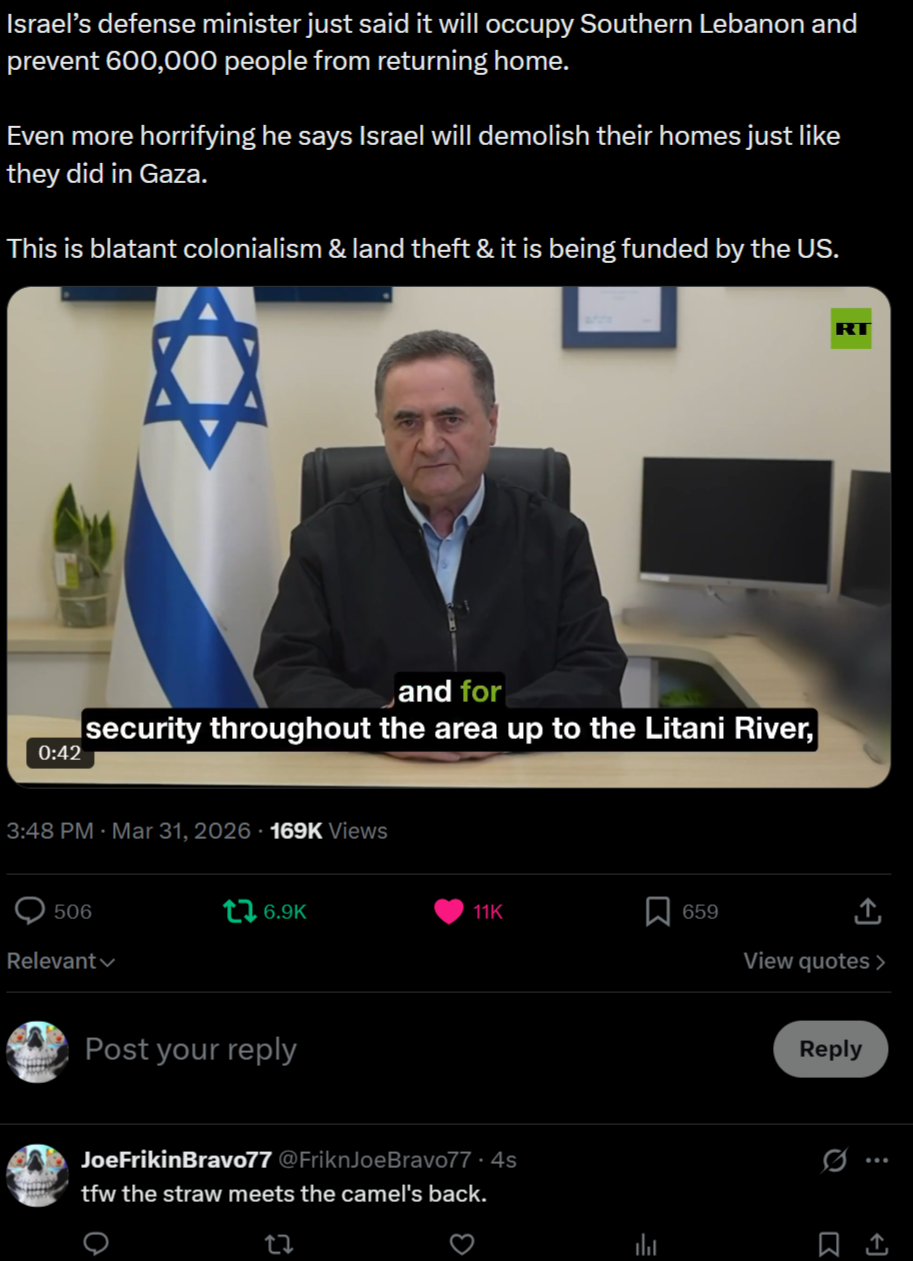View analytics icon on the reply
913x1261 pixels.
[646, 1244]
